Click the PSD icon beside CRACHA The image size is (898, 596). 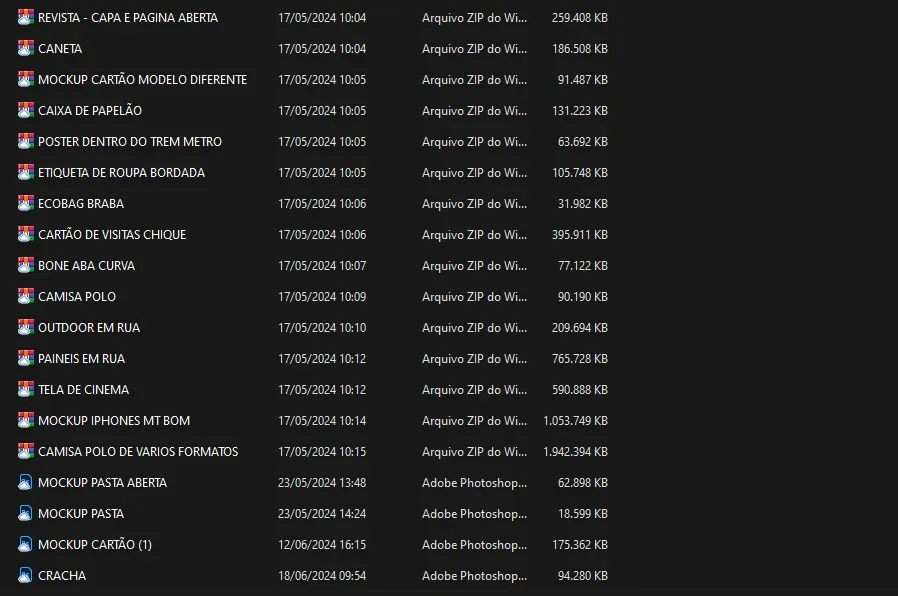(25, 575)
